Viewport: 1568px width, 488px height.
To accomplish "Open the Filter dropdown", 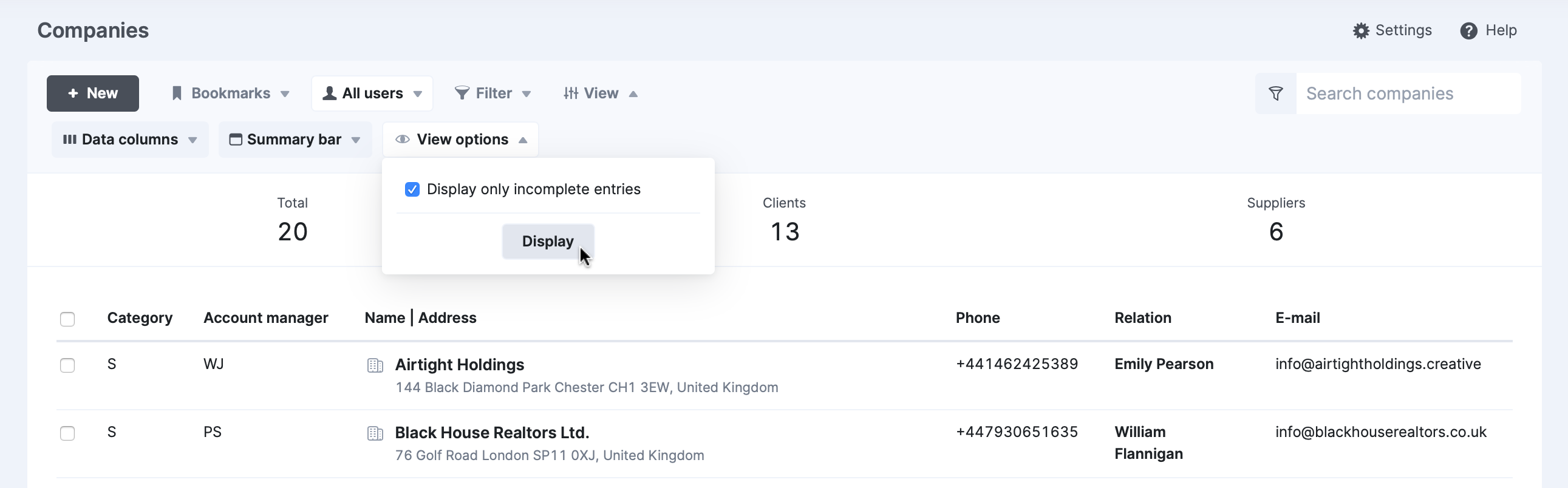I will (493, 93).
